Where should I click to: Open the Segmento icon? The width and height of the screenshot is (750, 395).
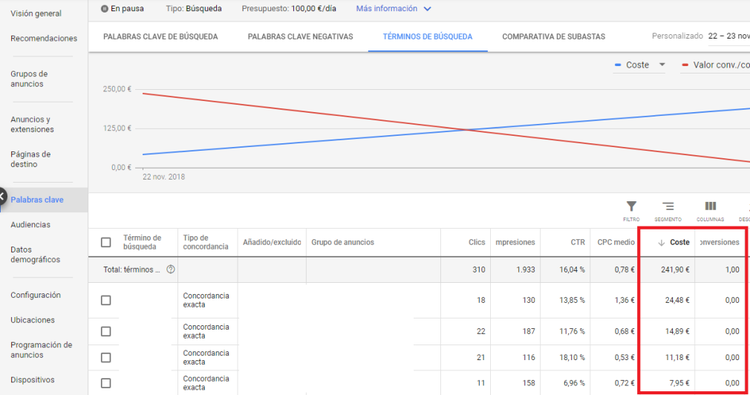(668, 206)
